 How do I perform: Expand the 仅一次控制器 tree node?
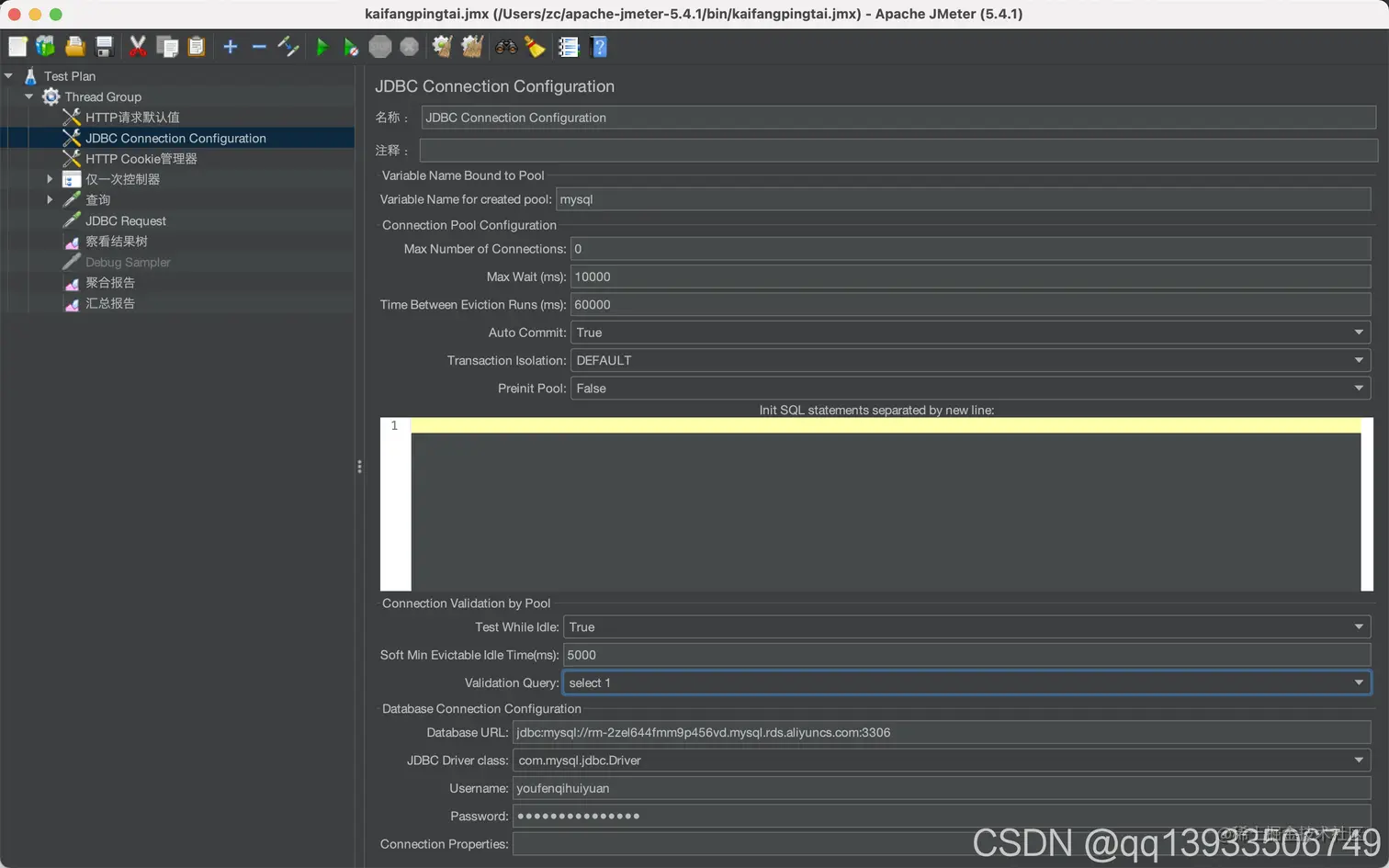(x=50, y=179)
